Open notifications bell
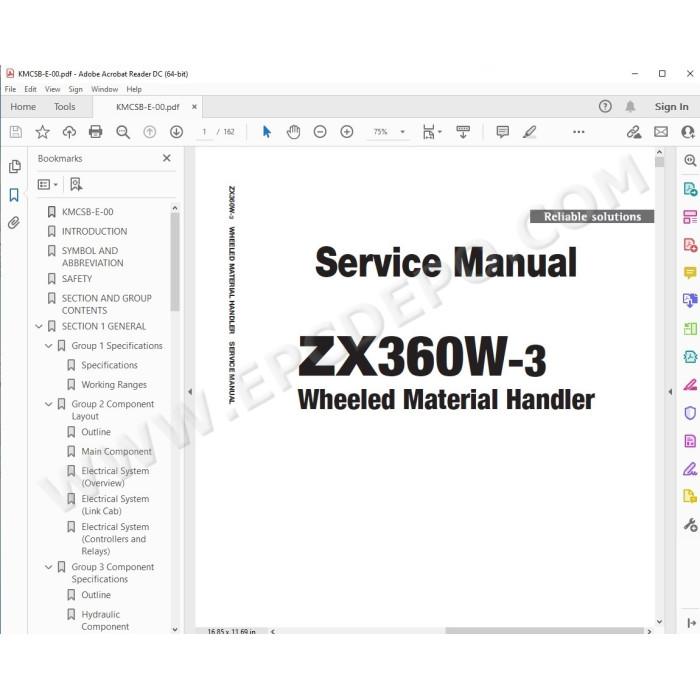This screenshot has width=700, height=700. [x=630, y=106]
